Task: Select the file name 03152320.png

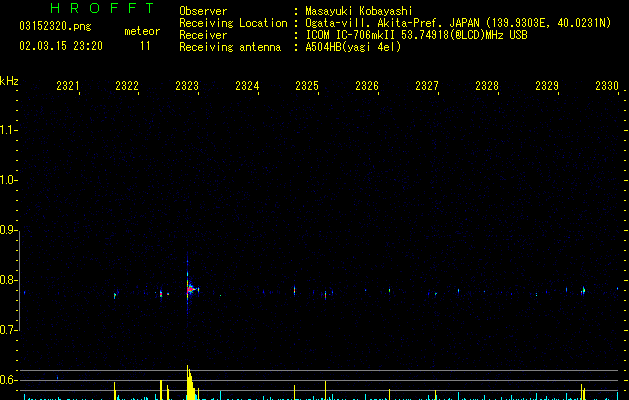Action: tap(55, 26)
